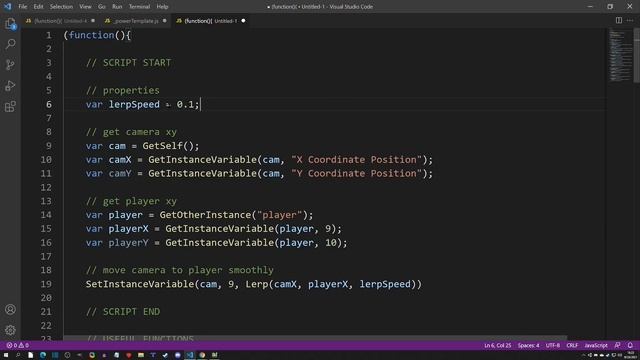Viewport: 640px width, 360px height.
Task: Open the Accounts menu icon
Action: coord(10,309)
